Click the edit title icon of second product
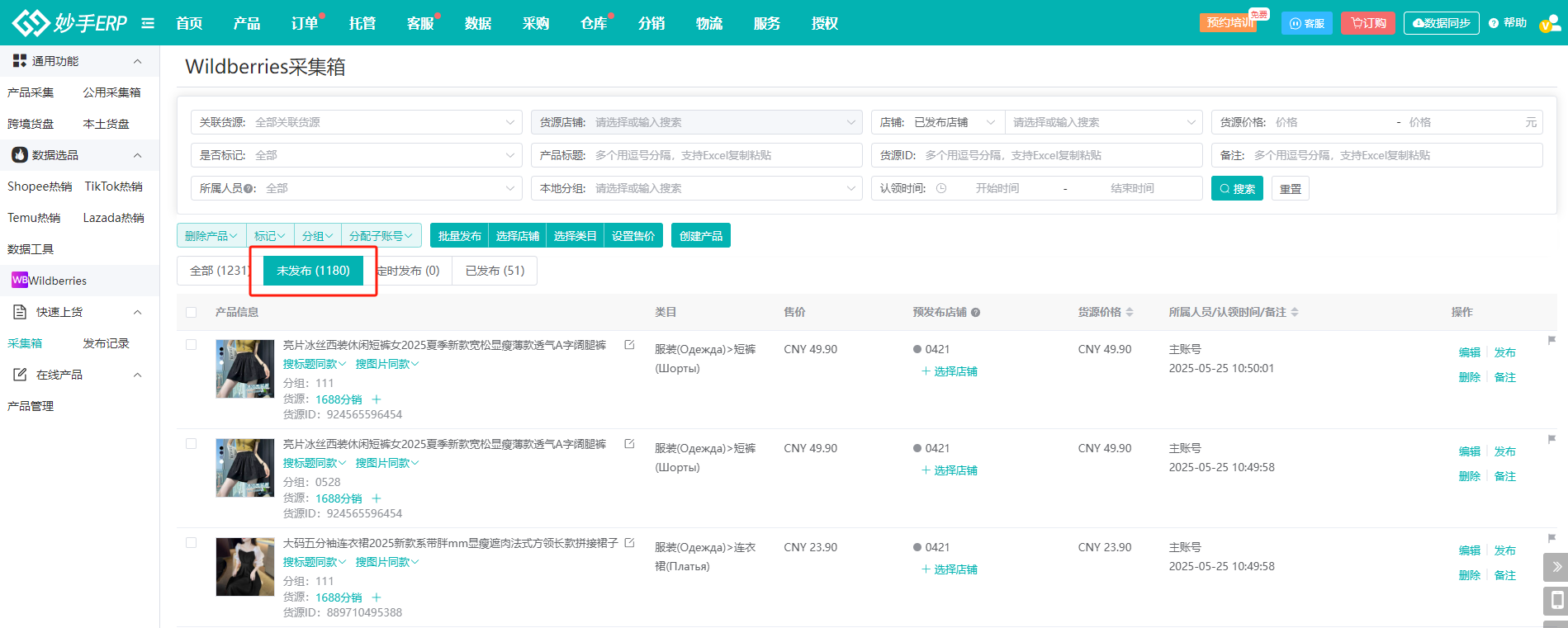 pos(629,444)
